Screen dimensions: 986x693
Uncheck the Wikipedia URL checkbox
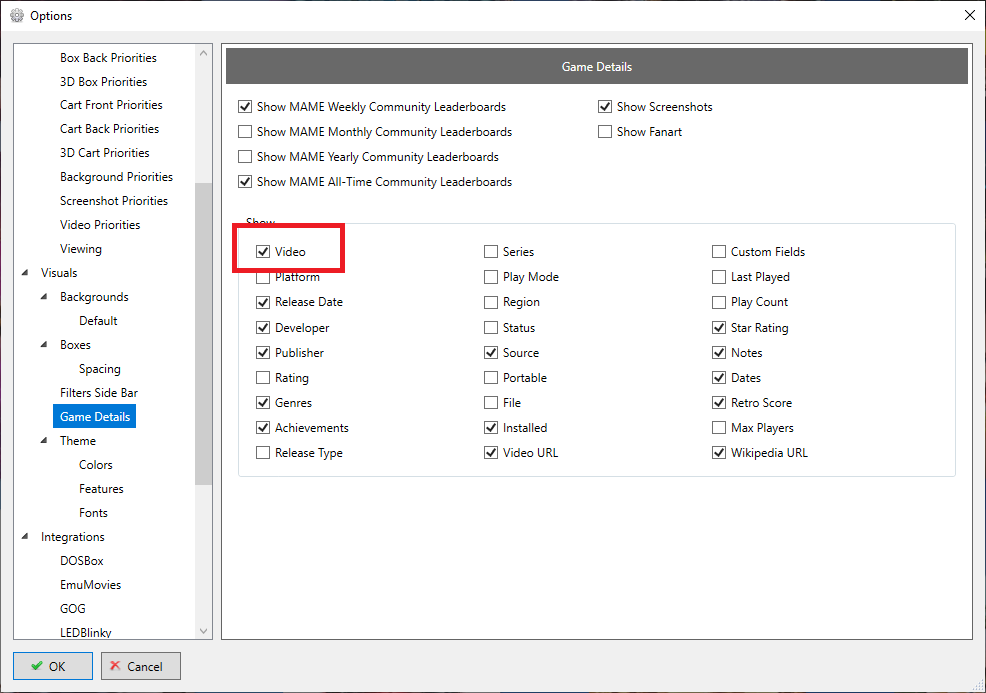(719, 453)
